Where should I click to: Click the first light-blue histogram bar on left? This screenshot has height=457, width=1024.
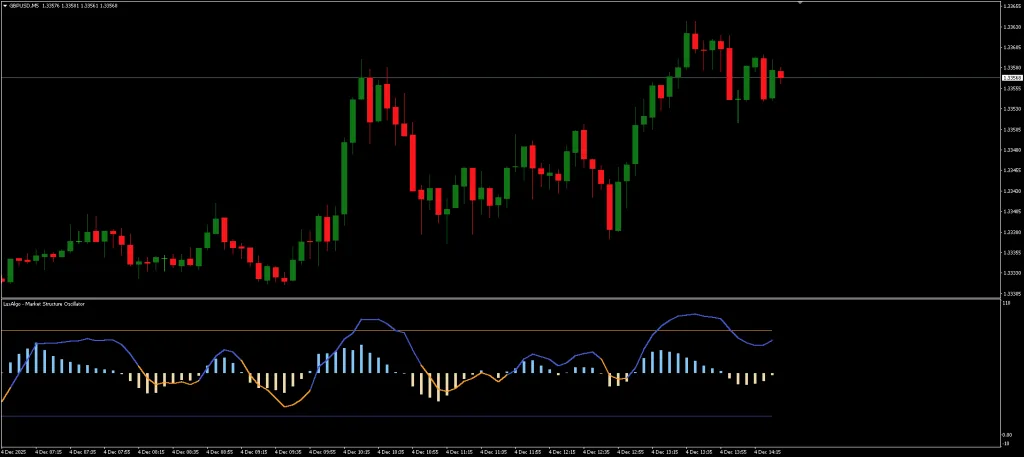click(x=10, y=367)
